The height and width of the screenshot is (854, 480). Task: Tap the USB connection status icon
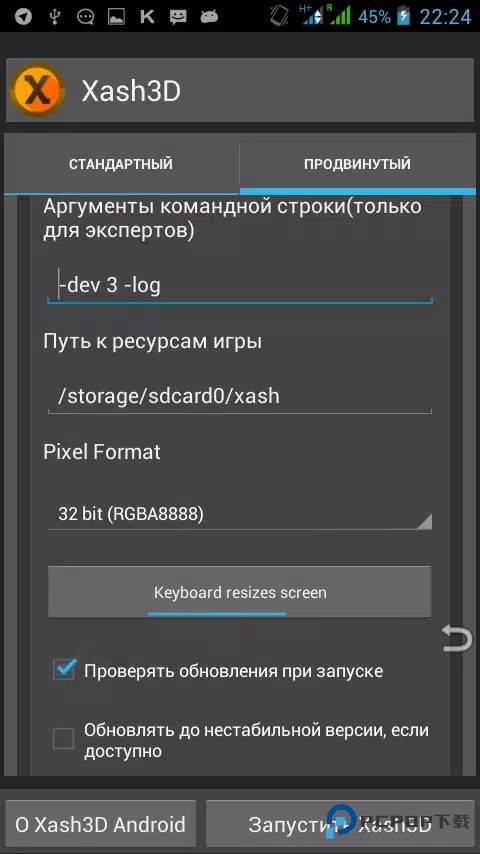click(53, 16)
